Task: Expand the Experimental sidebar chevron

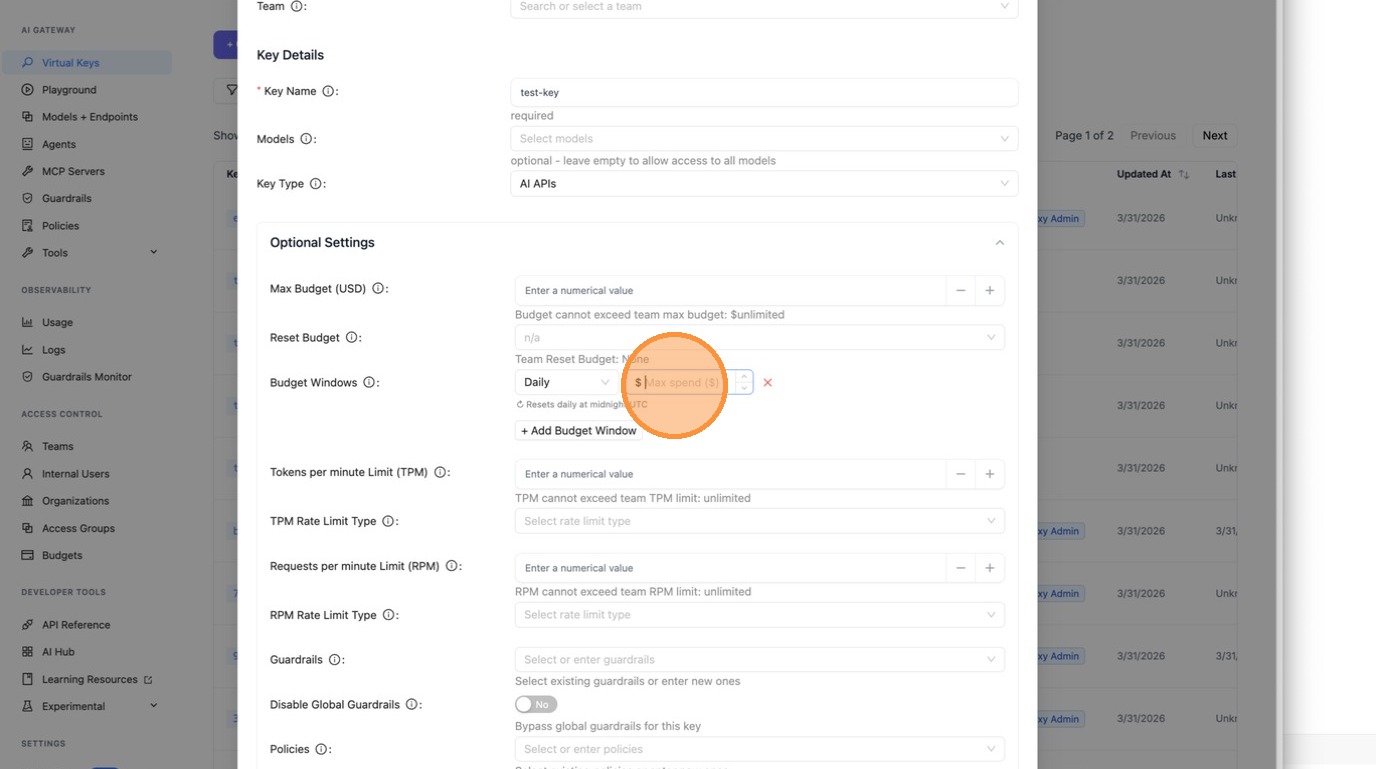Action: (x=153, y=706)
